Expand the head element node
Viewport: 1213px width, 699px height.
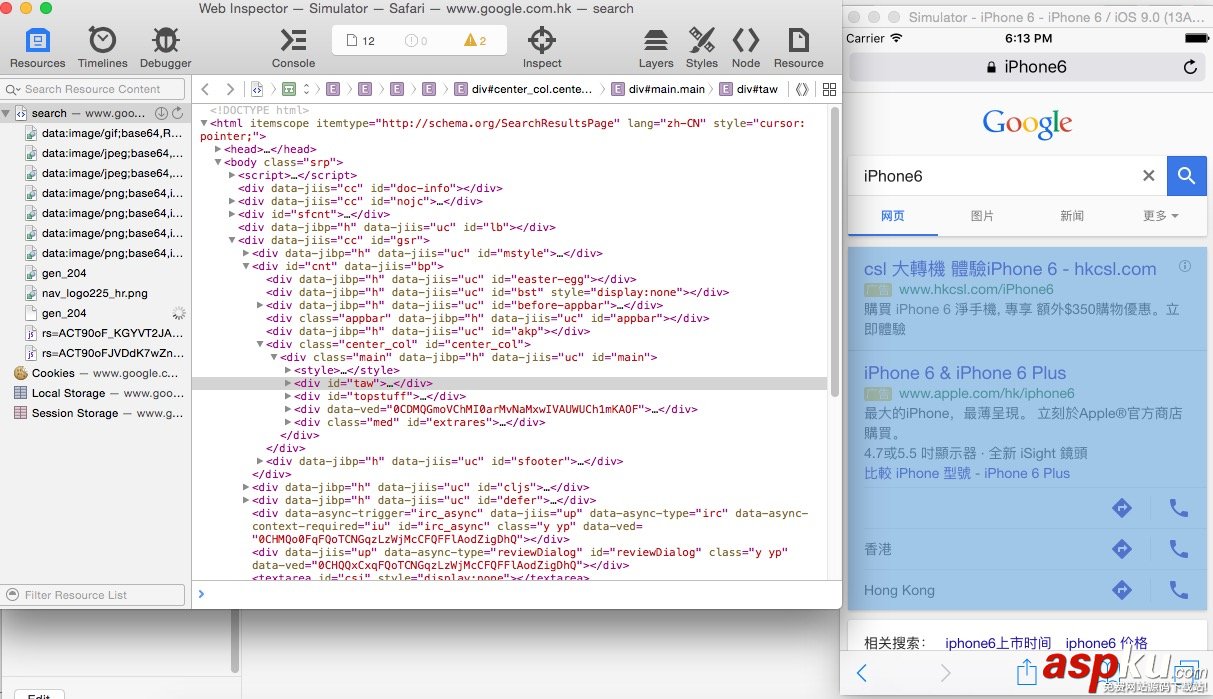point(218,148)
